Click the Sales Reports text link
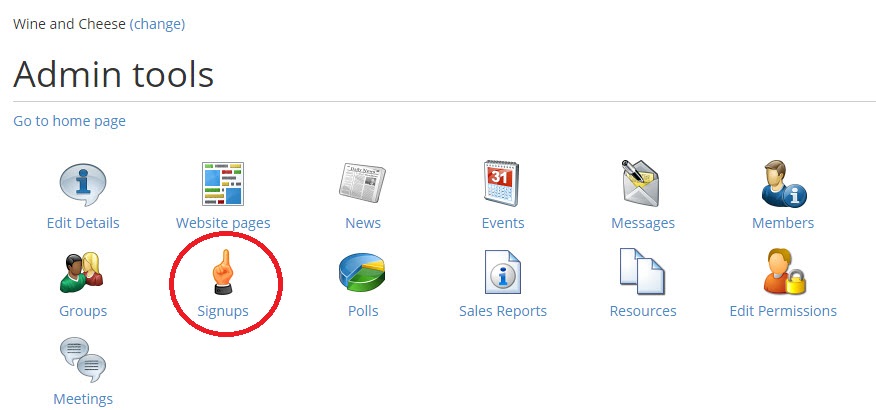The width and height of the screenshot is (876, 410). (503, 311)
